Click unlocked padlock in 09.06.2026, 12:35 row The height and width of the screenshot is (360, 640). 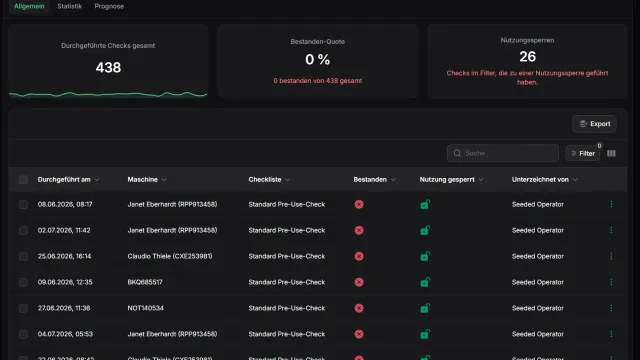(425, 282)
